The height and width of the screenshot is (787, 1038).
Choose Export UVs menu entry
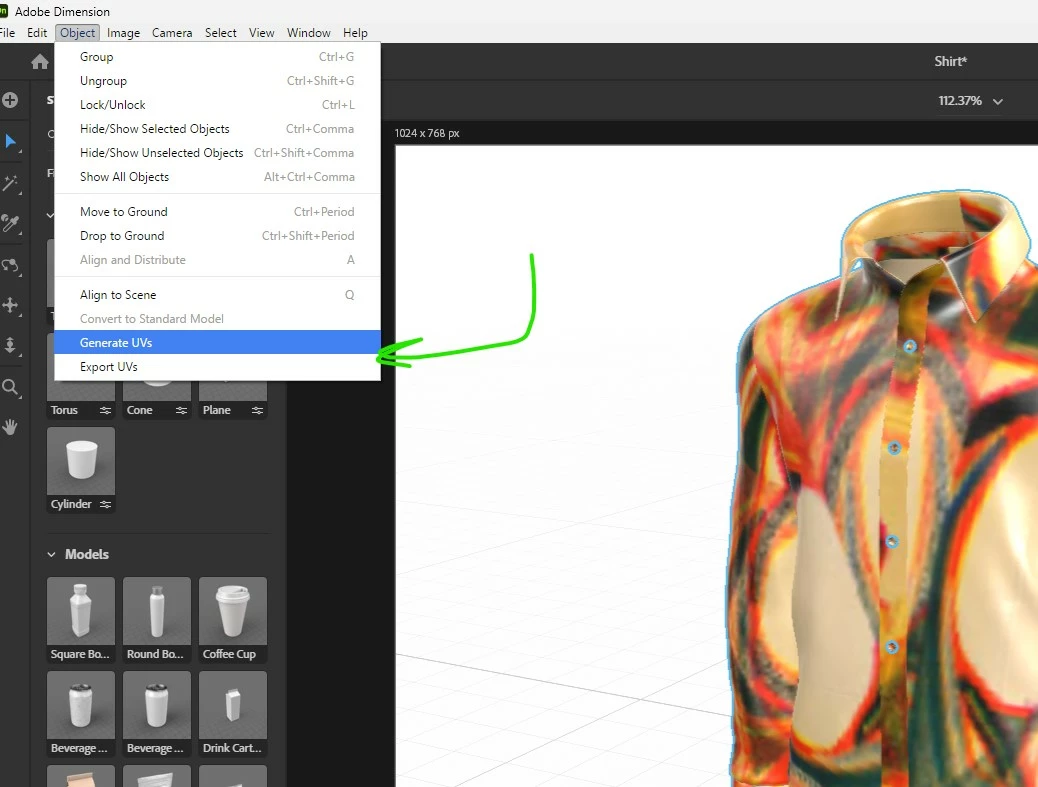point(217,367)
